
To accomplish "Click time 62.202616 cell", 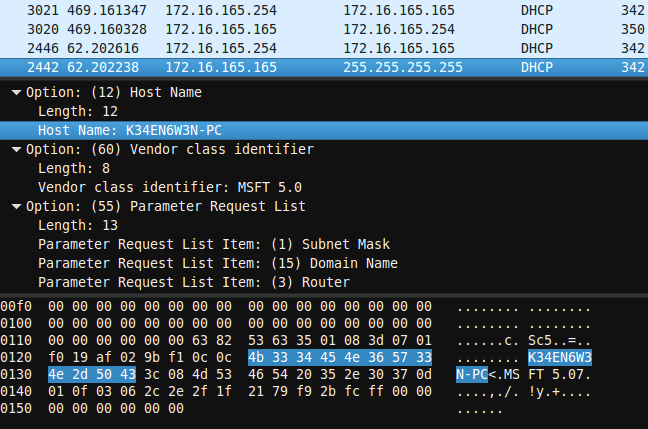I will (x=103, y=48).
